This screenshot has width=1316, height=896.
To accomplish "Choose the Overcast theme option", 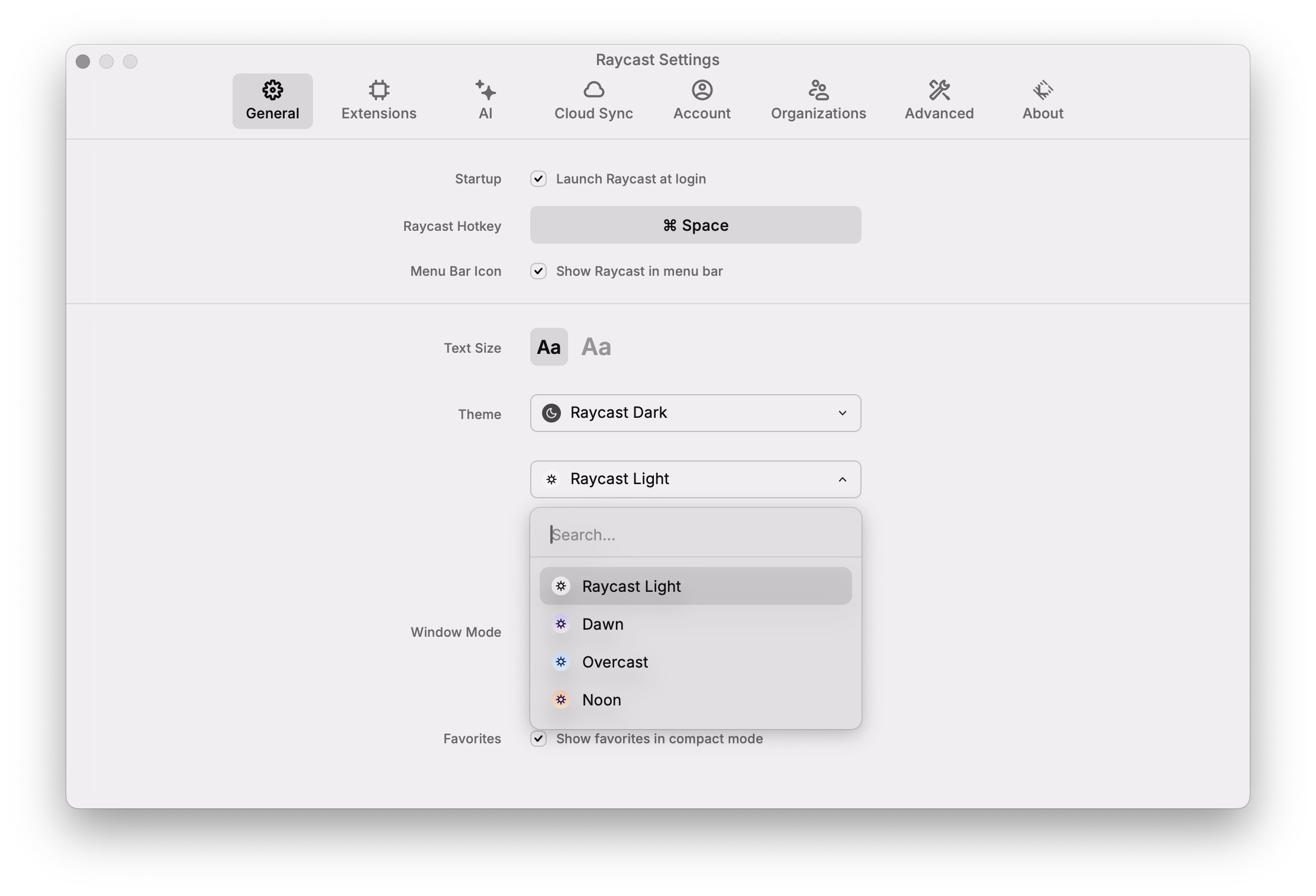I will pyautogui.click(x=614, y=662).
